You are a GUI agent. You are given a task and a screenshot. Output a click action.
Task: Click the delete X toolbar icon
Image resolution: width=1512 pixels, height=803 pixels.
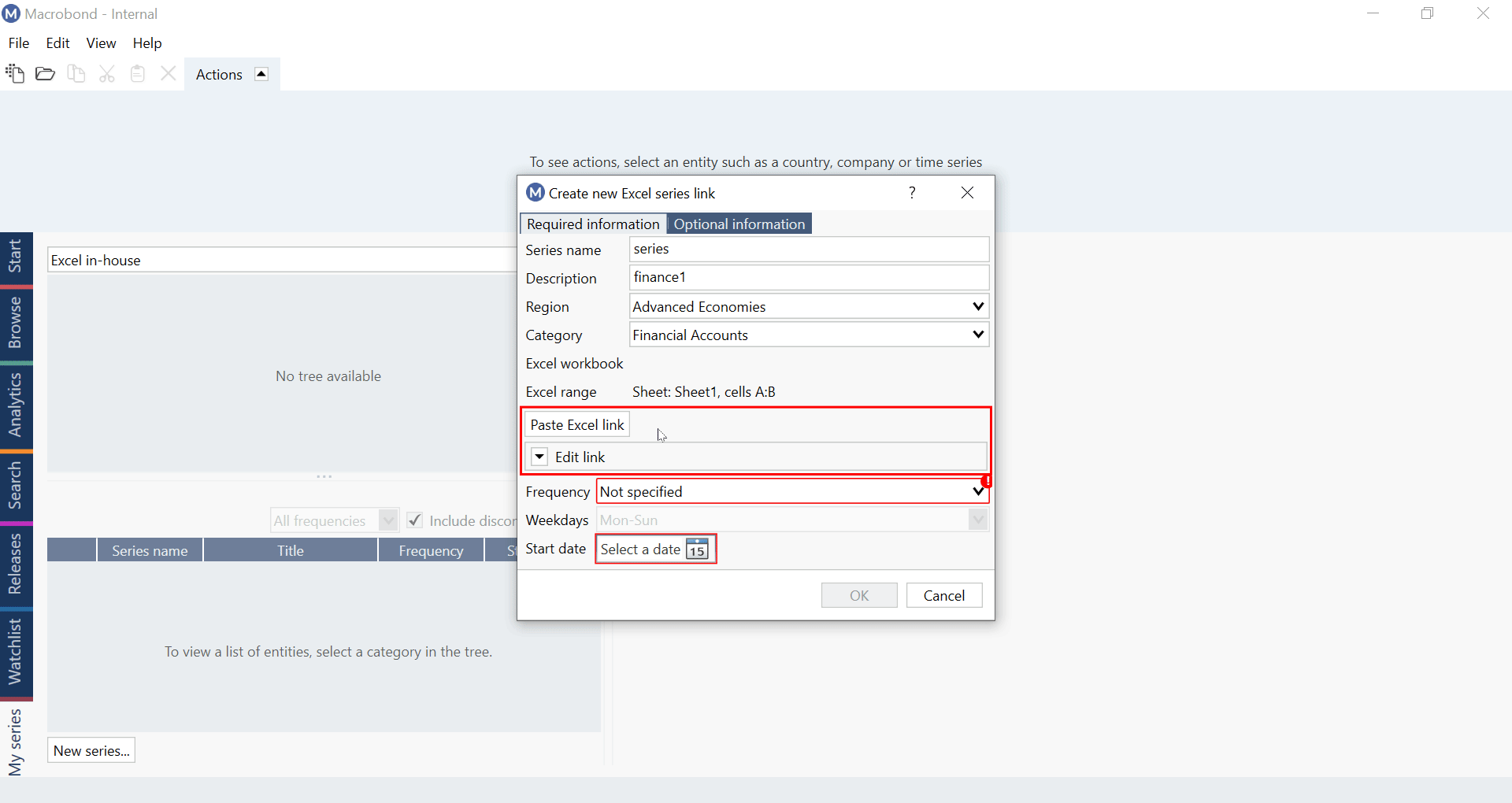[x=168, y=74]
